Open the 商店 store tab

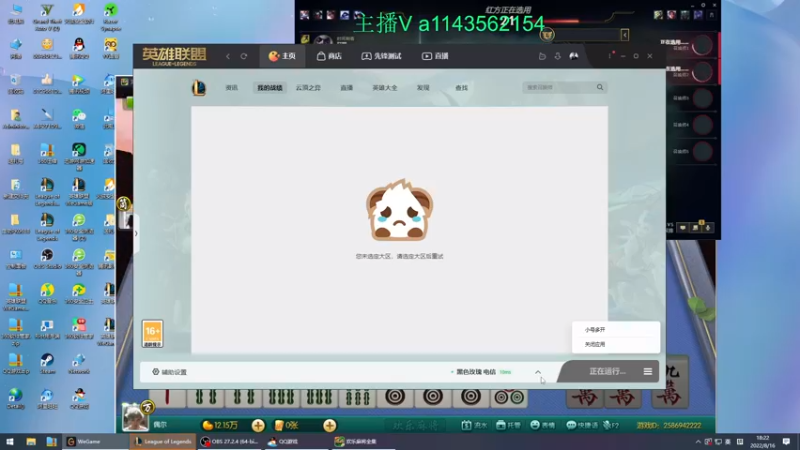329,56
